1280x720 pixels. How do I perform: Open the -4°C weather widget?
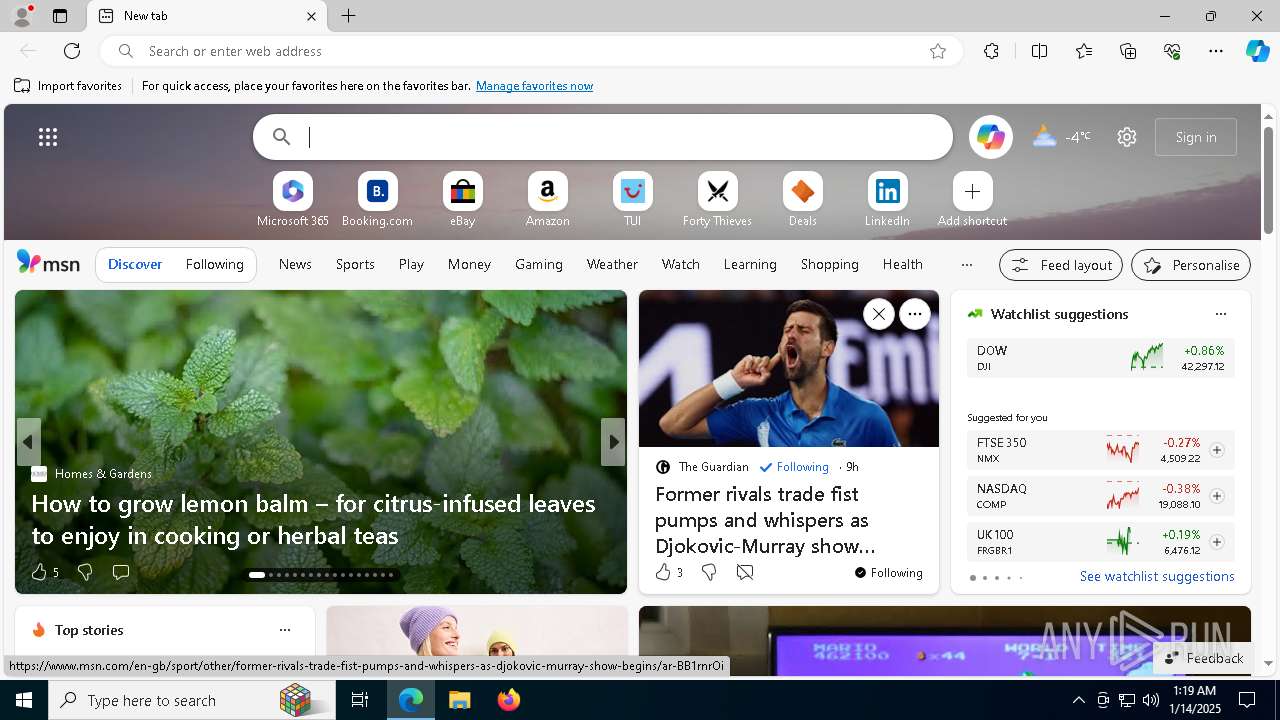click(1062, 137)
